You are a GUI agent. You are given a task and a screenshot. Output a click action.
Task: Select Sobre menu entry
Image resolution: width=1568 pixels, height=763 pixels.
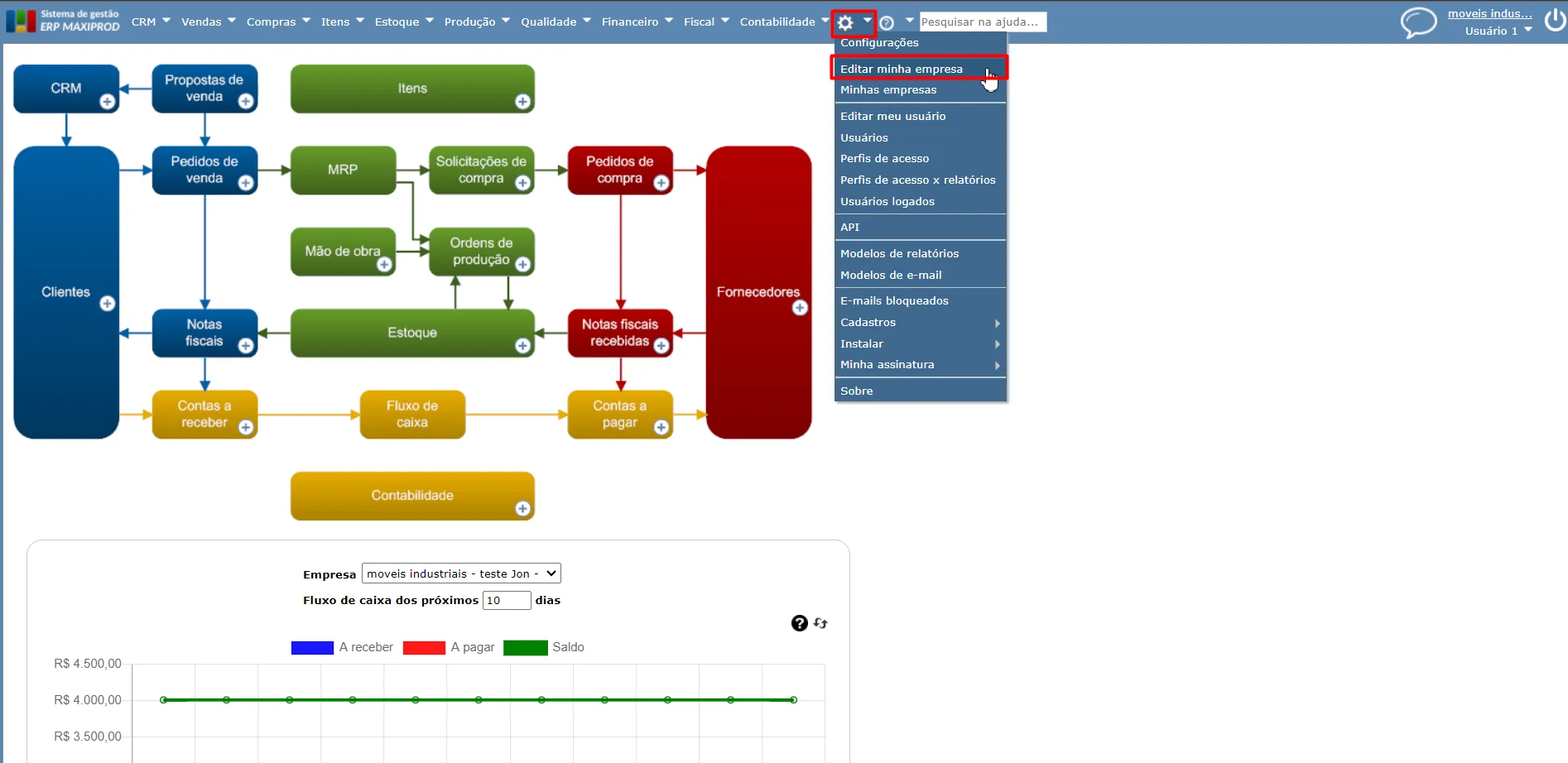click(x=920, y=391)
